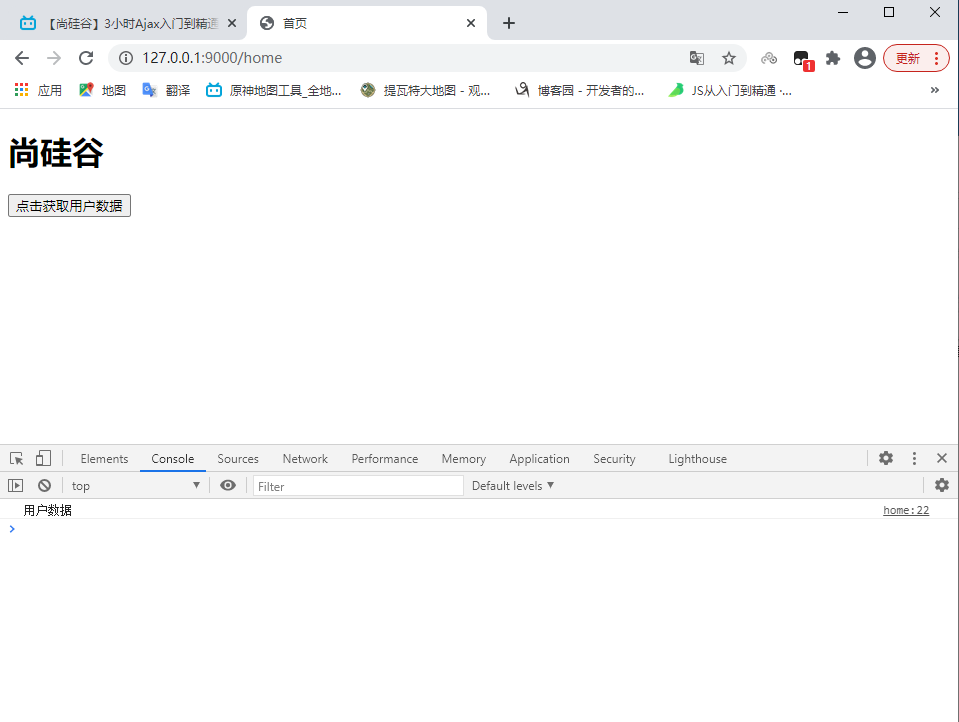Open the extension icon with red badge 1

802,59
